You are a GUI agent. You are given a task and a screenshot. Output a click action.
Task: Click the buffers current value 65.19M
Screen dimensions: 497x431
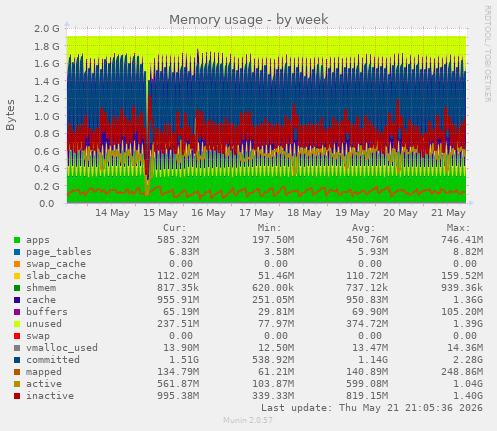coord(181,312)
